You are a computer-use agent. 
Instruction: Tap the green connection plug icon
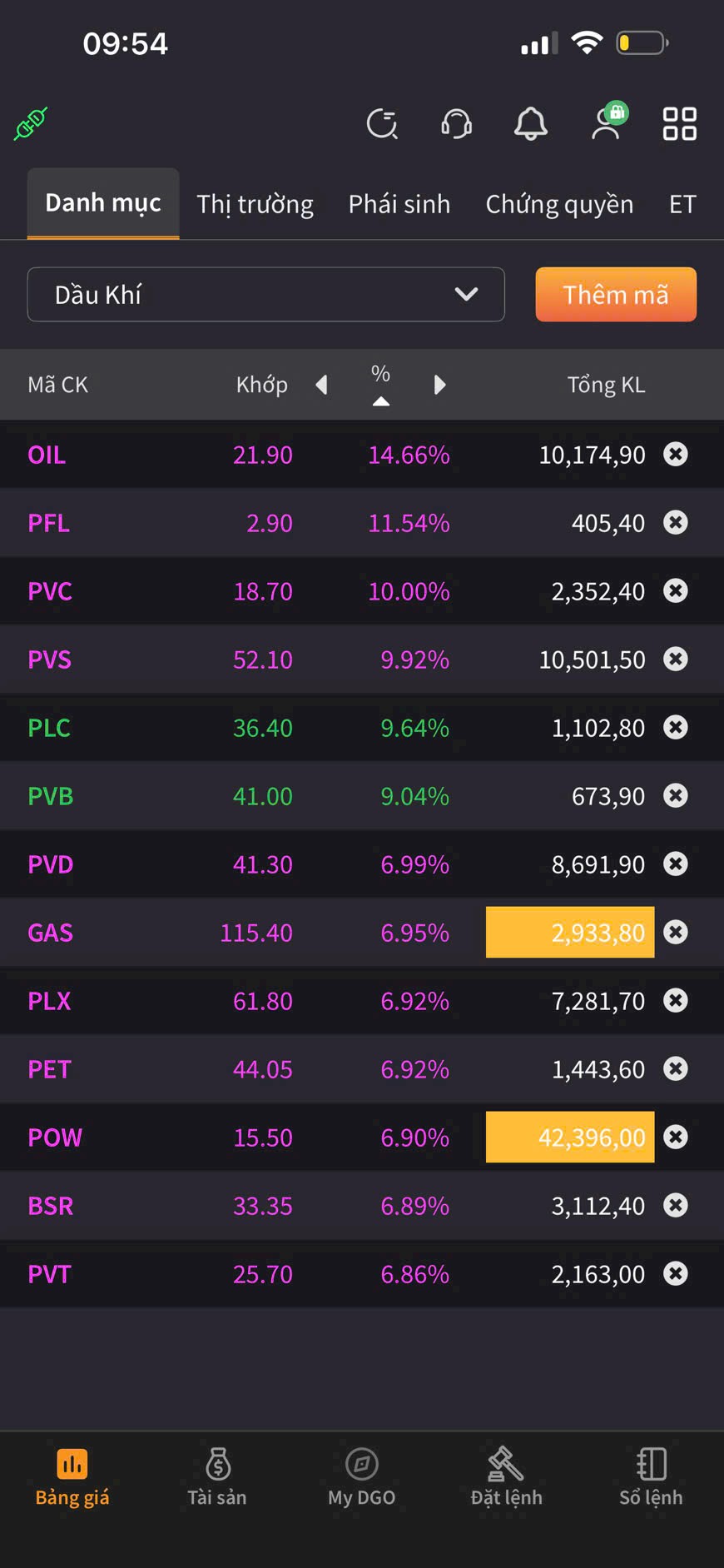pos(31,124)
